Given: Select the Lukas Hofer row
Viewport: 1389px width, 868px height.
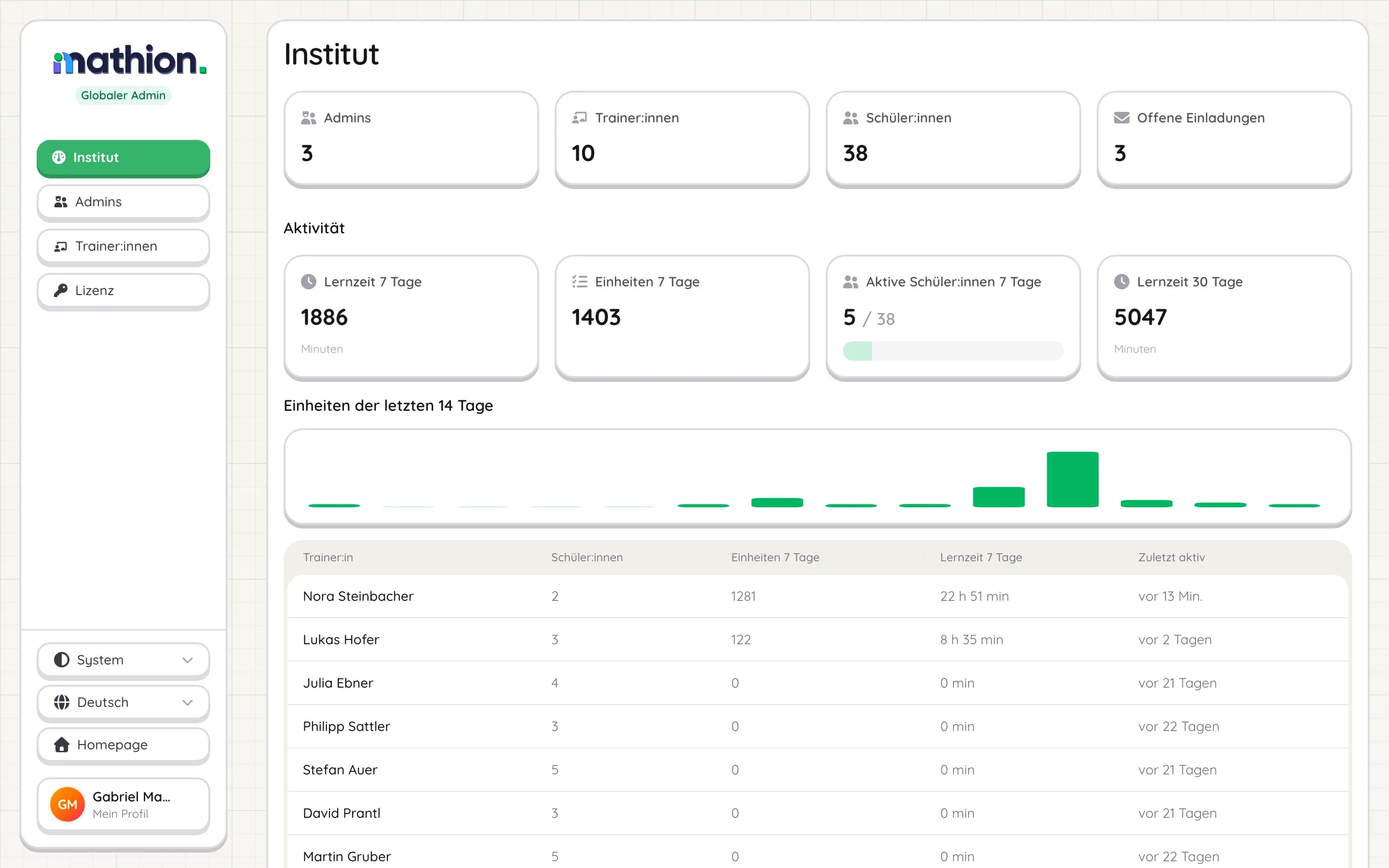Looking at the screenshot, I should (x=817, y=639).
